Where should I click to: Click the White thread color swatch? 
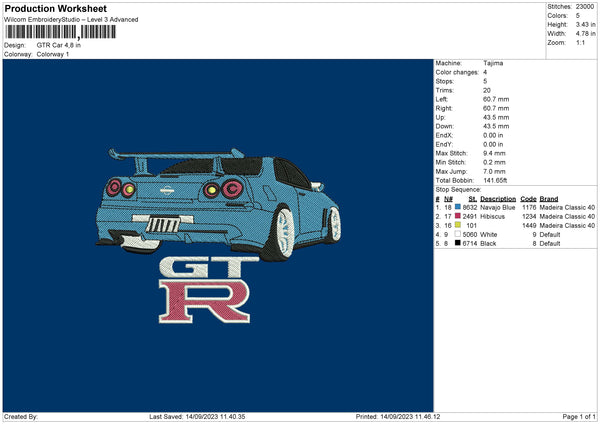click(458, 234)
